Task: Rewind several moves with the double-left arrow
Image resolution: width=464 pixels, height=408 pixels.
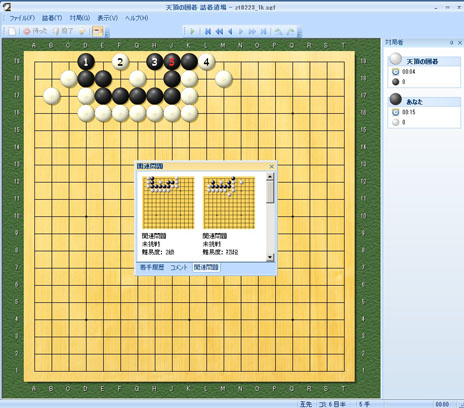Action: [x=219, y=31]
